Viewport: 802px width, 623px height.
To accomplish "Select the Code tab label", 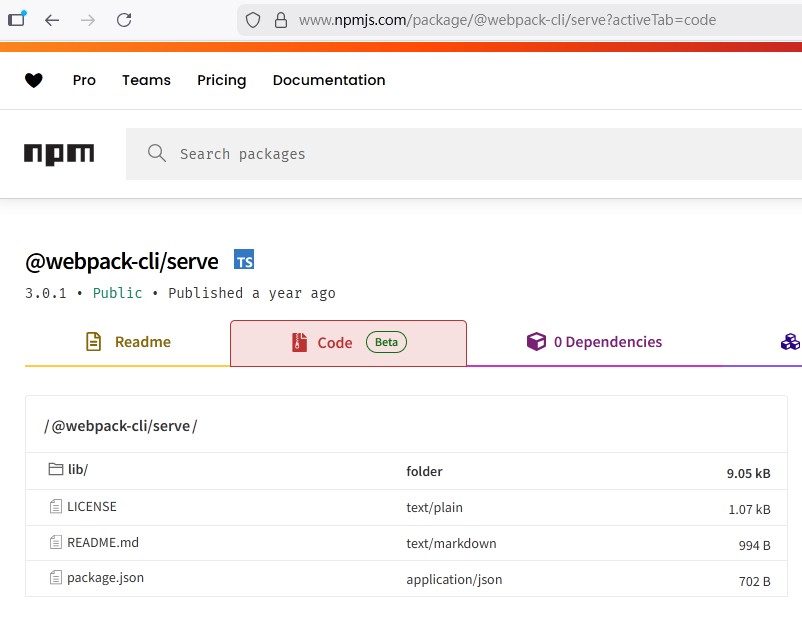I will coord(335,343).
